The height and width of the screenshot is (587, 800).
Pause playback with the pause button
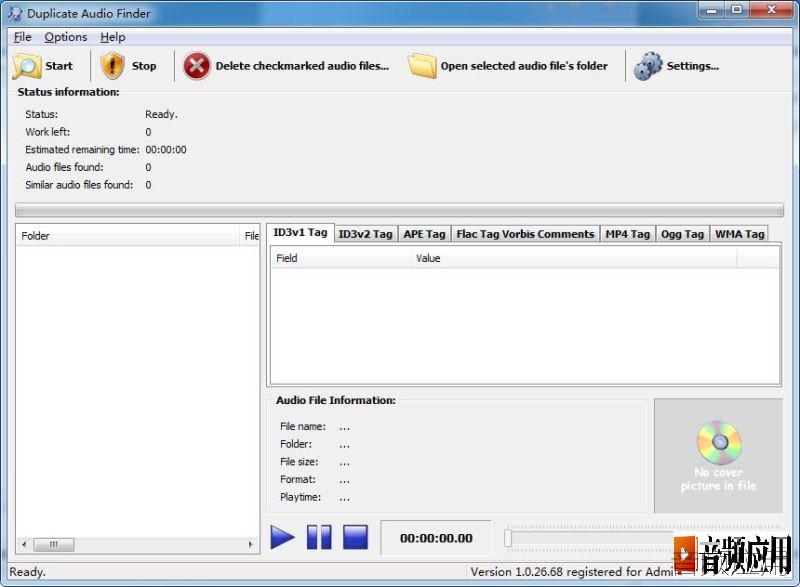coord(319,537)
